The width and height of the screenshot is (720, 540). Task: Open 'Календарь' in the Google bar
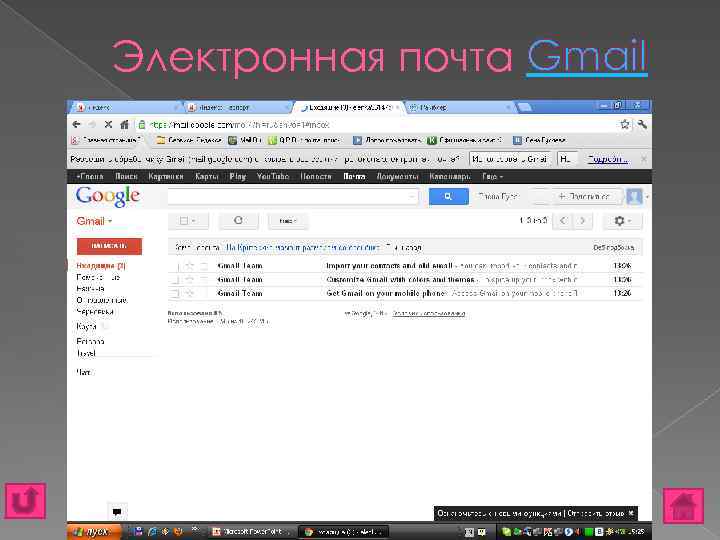(x=450, y=176)
